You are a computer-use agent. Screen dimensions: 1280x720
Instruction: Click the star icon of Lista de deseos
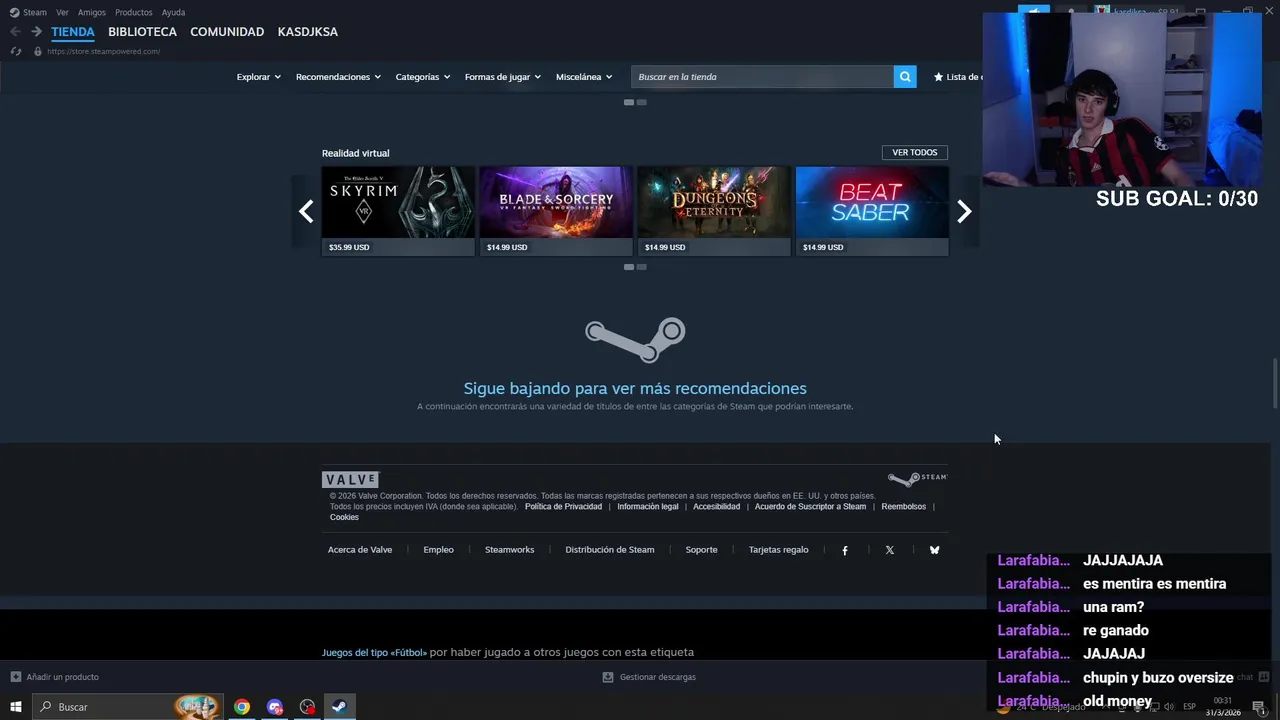tap(938, 77)
